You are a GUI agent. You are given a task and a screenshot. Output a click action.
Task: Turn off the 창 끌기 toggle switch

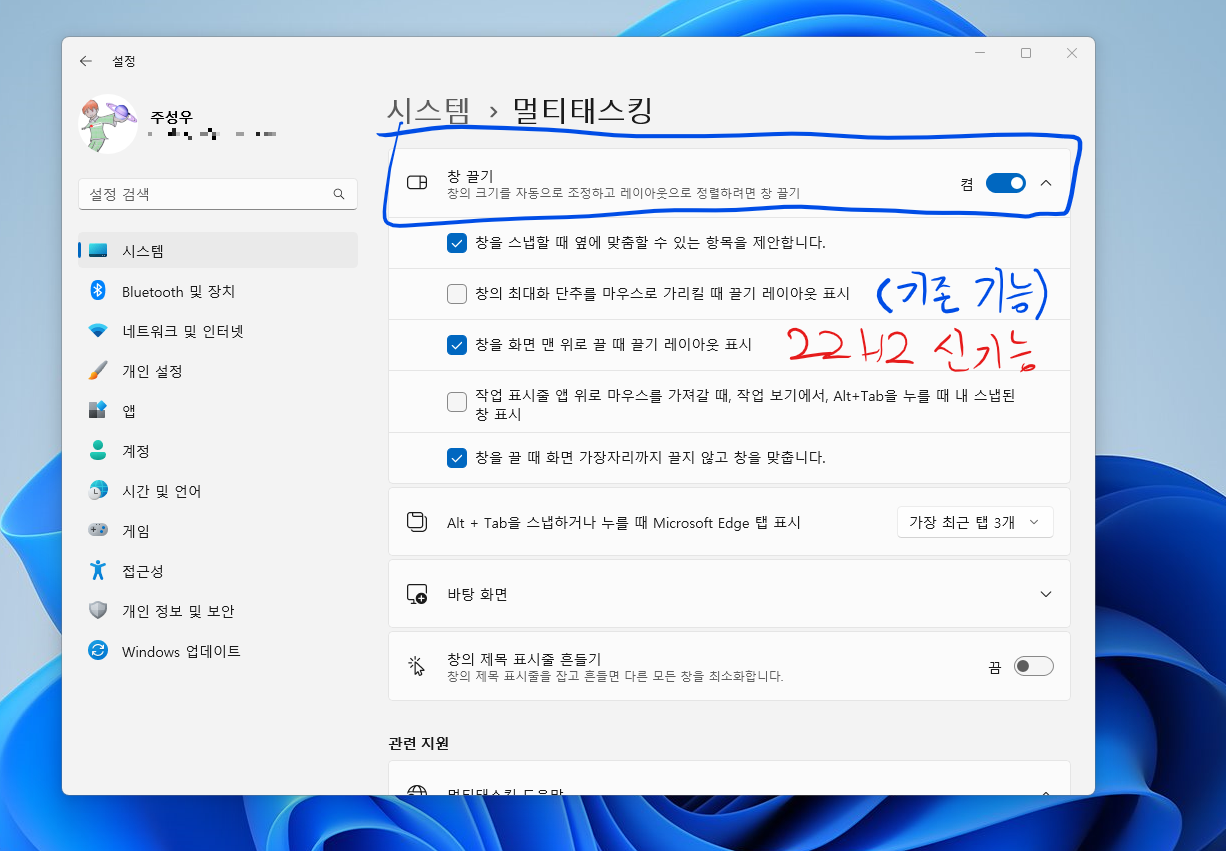pos(1006,183)
